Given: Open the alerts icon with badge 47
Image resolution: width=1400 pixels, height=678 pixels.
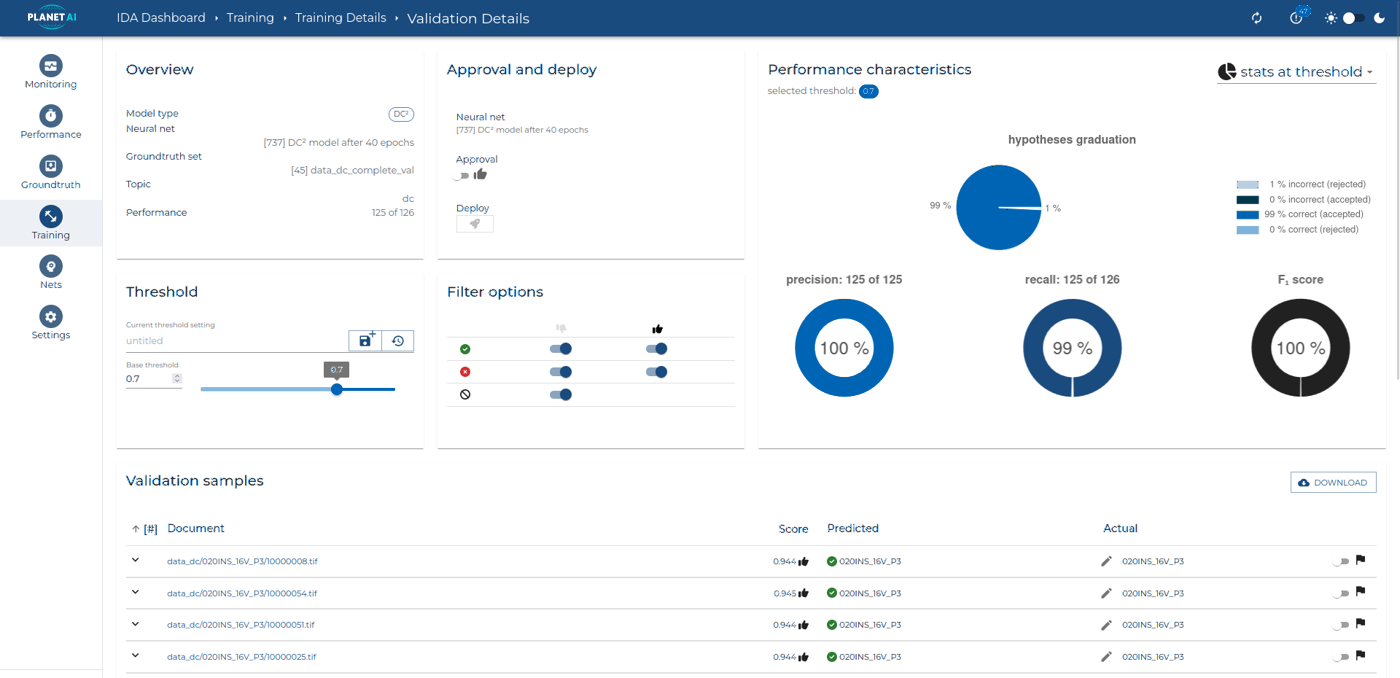Looking at the screenshot, I should coord(1298,17).
